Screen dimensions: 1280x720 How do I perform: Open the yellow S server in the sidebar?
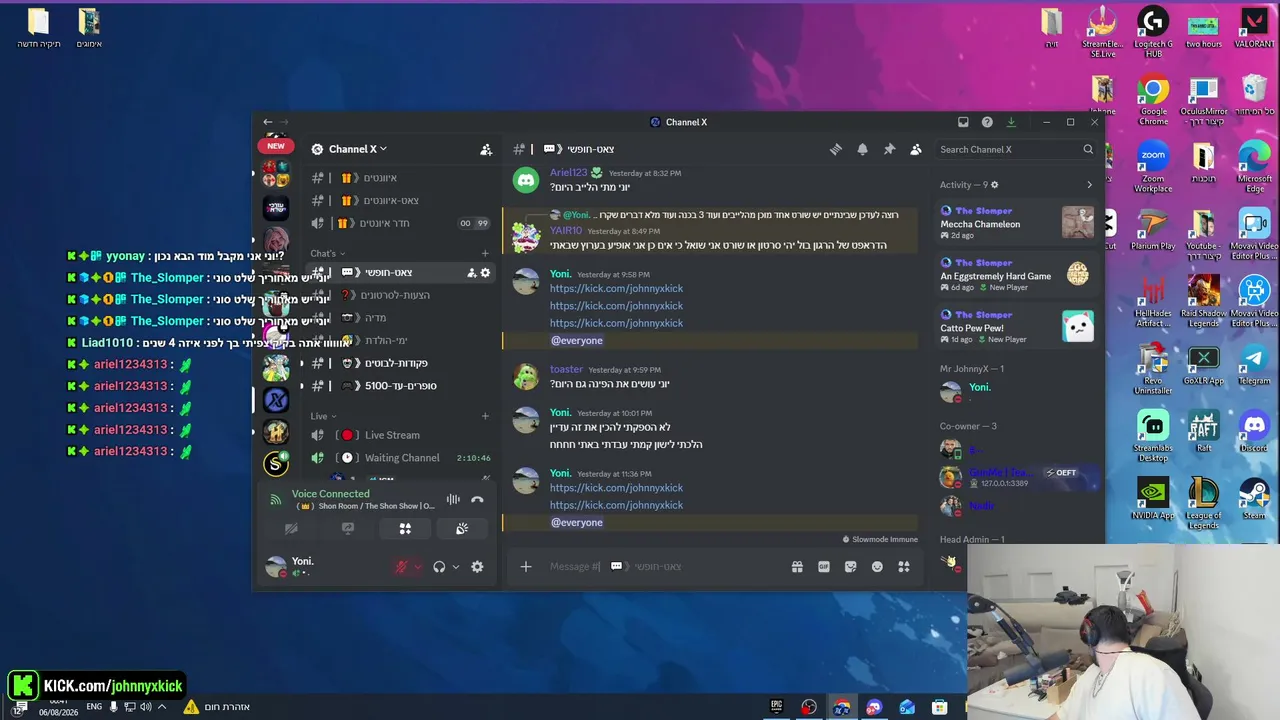(x=276, y=464)
